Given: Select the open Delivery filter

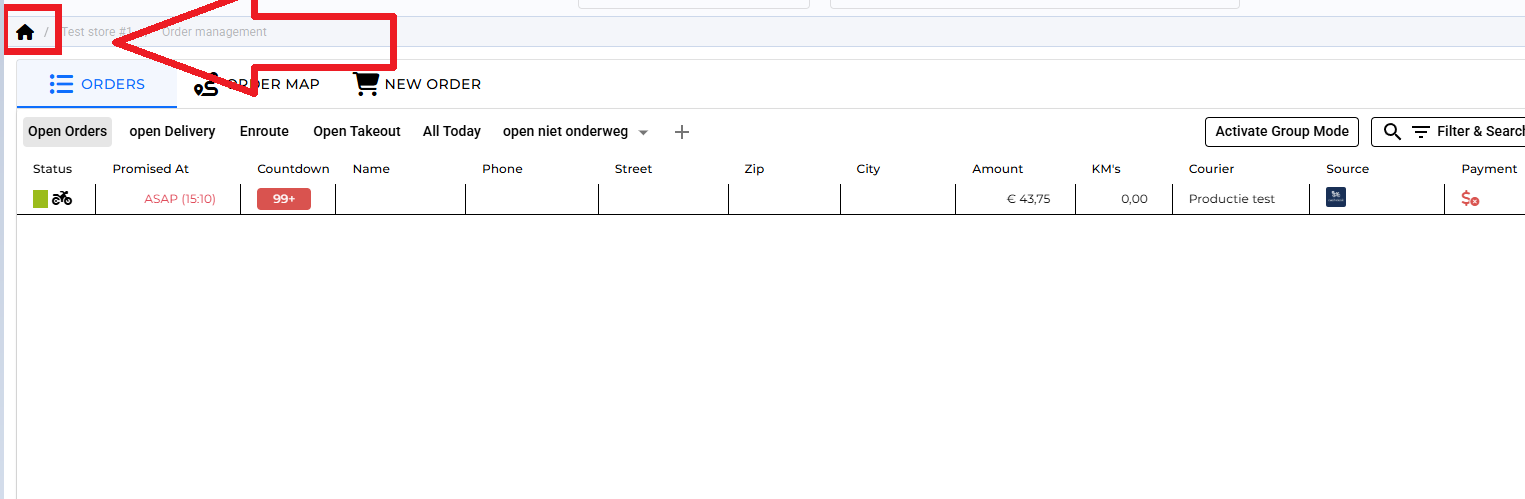Looking at the screenshot, I should tap(172, 132).
